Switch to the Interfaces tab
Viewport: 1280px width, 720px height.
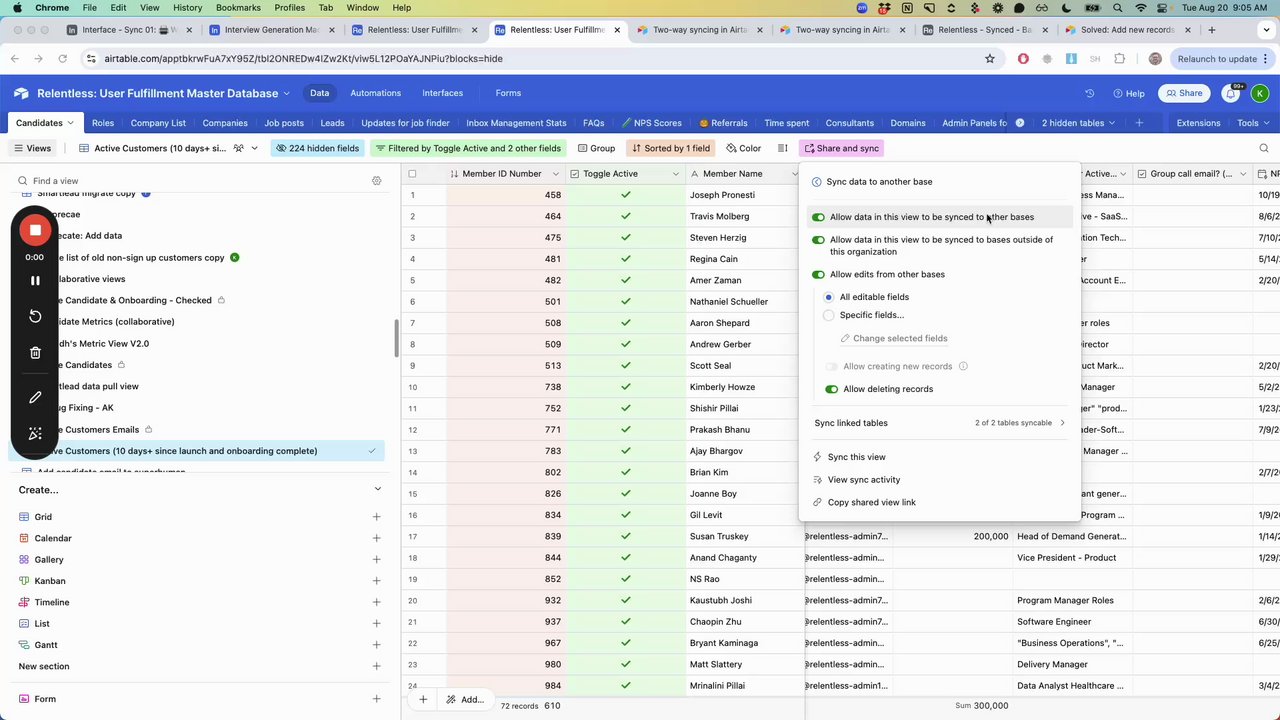coord(442,93)
